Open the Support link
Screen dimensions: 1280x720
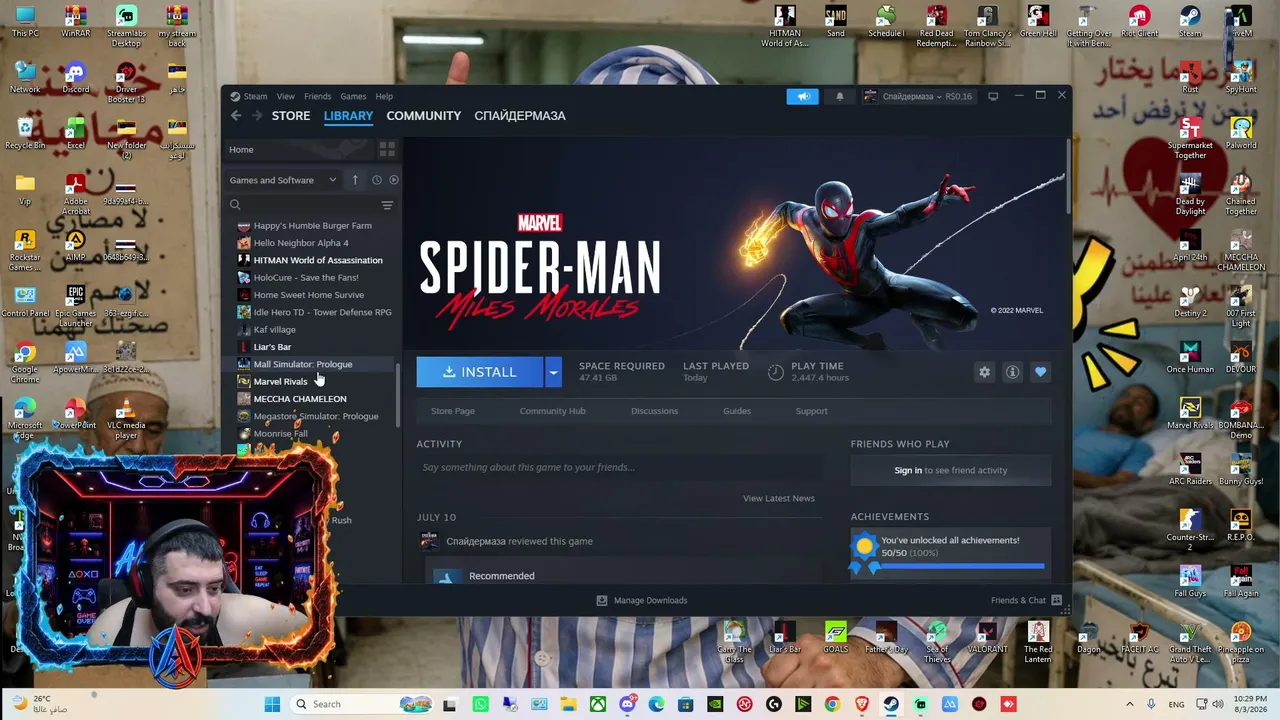coord(811,411)
